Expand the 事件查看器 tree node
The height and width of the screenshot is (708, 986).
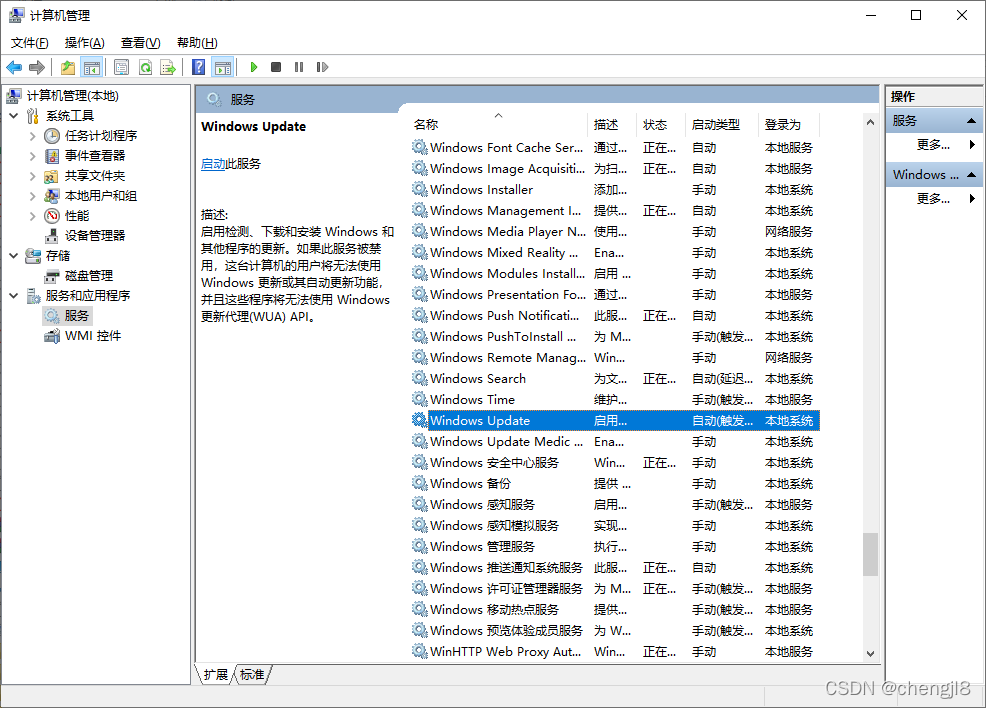click(x=33, y=156)
